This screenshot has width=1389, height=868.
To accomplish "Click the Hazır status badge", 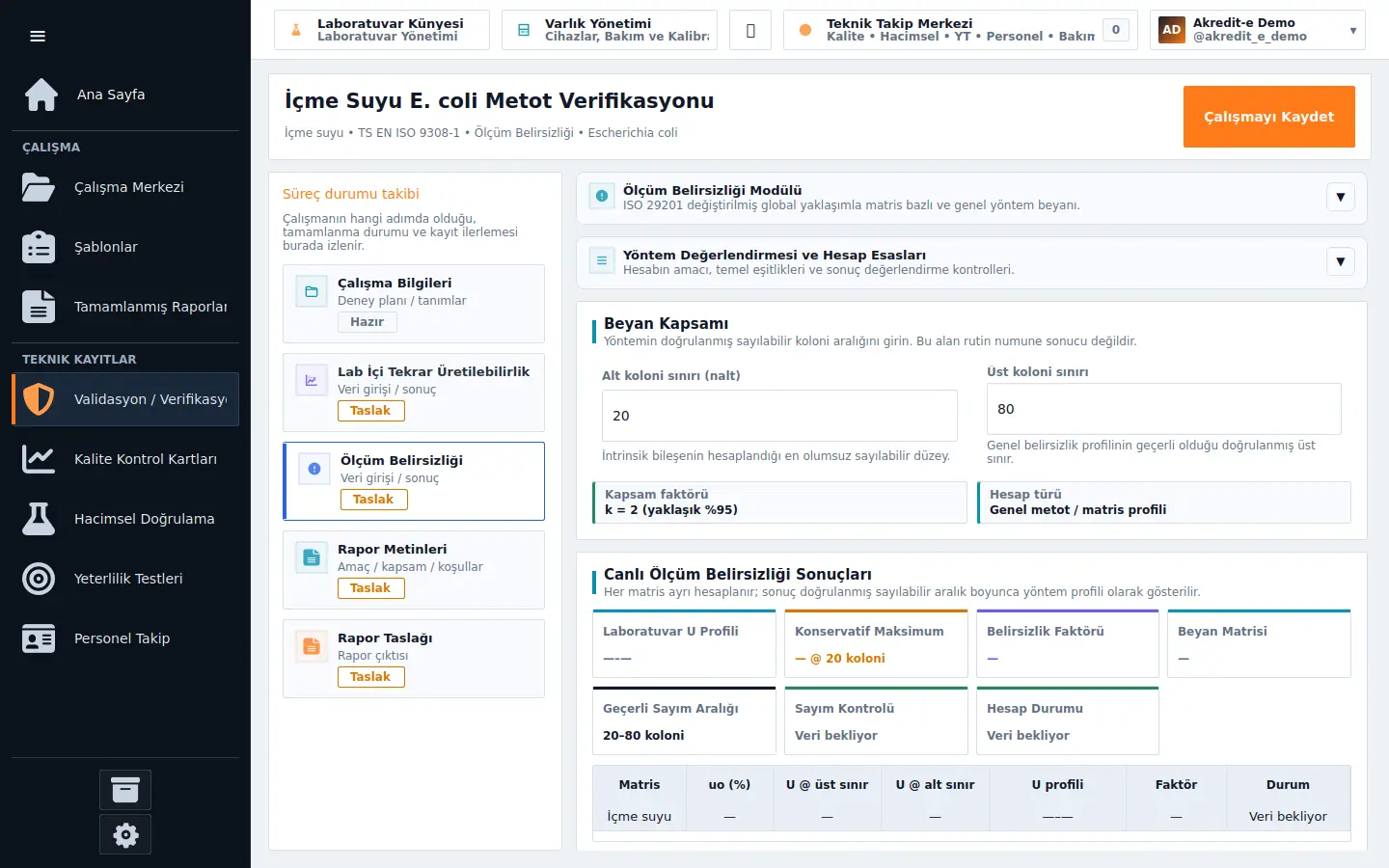I will 368,322.
